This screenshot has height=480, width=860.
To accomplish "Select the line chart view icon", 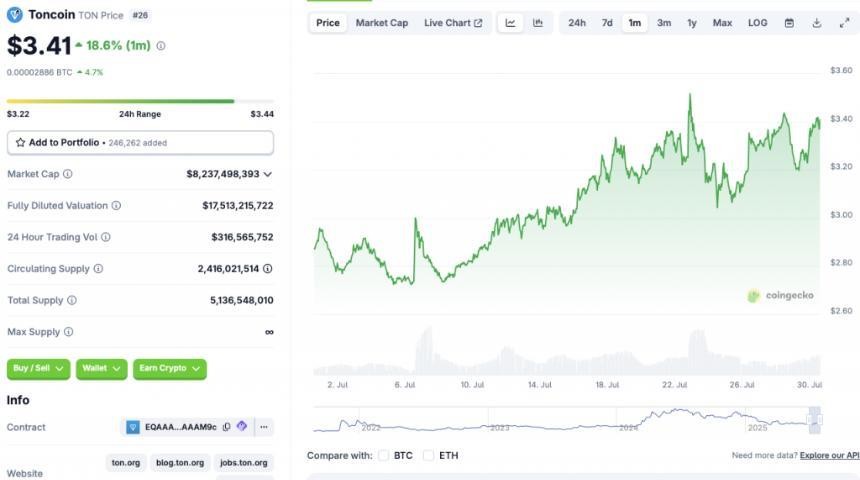I will point(511,23).
